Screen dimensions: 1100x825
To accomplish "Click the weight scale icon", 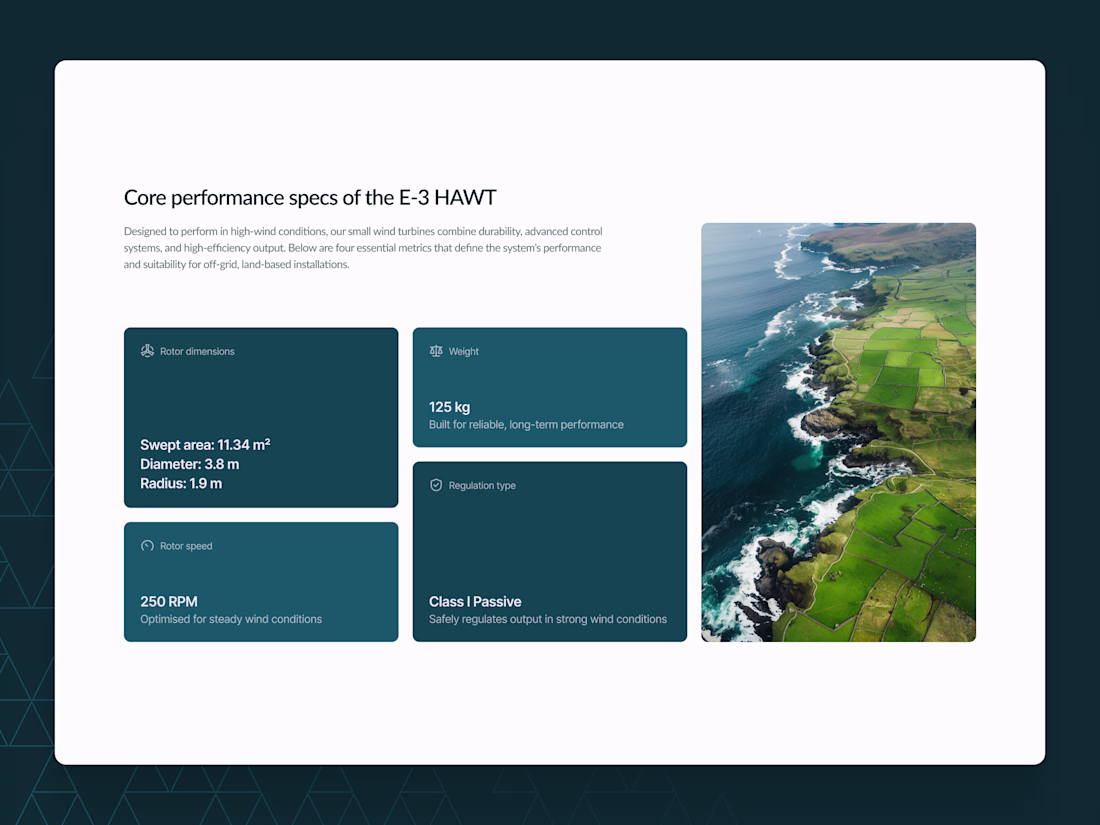I will (436, 351).
